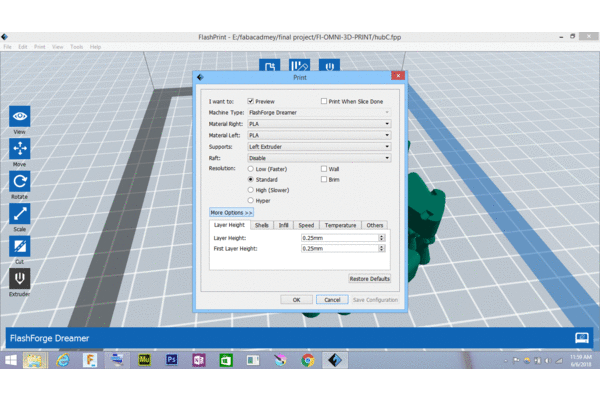Collapse More Options section
This screenshot has height=400, width=600.
(x=231, y=212)
